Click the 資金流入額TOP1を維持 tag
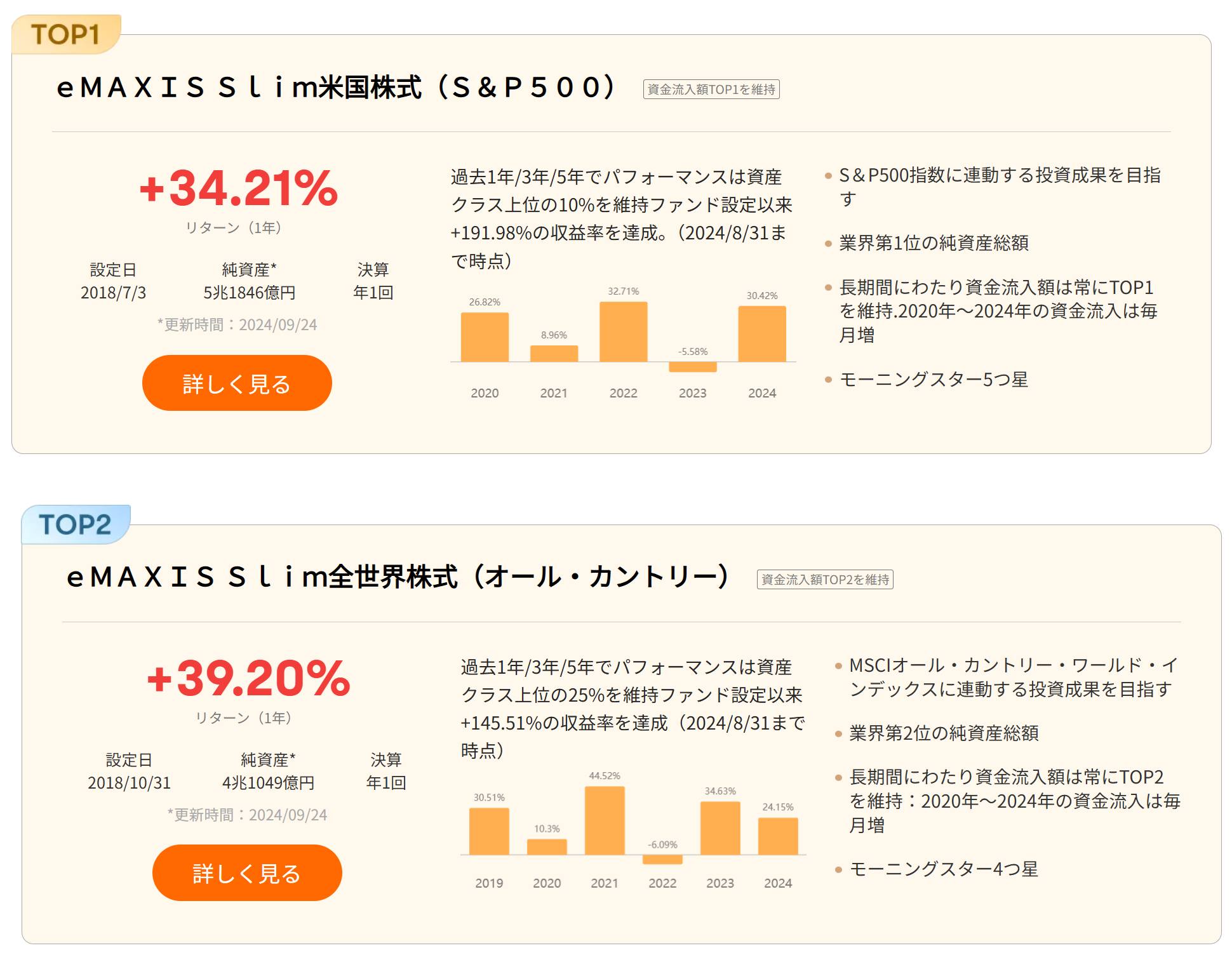 [x=711, y=90]
